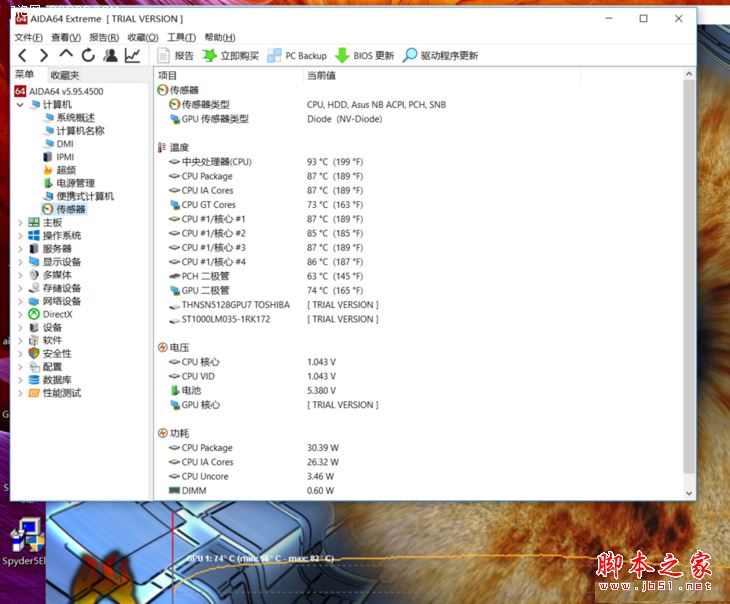Expand the 显示设备 tree node
730x604 pixels.
tap(20, 262)
